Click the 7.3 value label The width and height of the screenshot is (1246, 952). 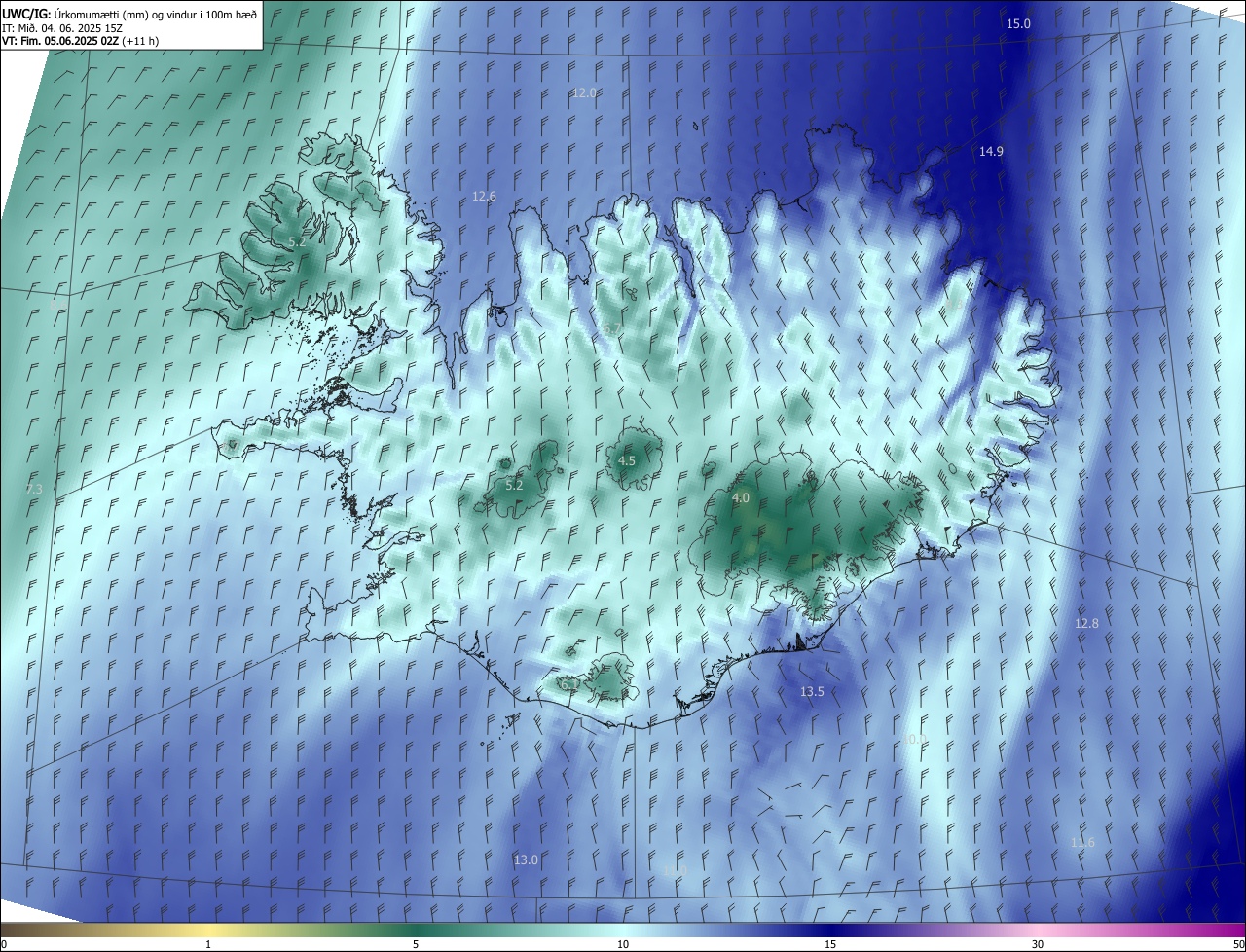[34, 489]
